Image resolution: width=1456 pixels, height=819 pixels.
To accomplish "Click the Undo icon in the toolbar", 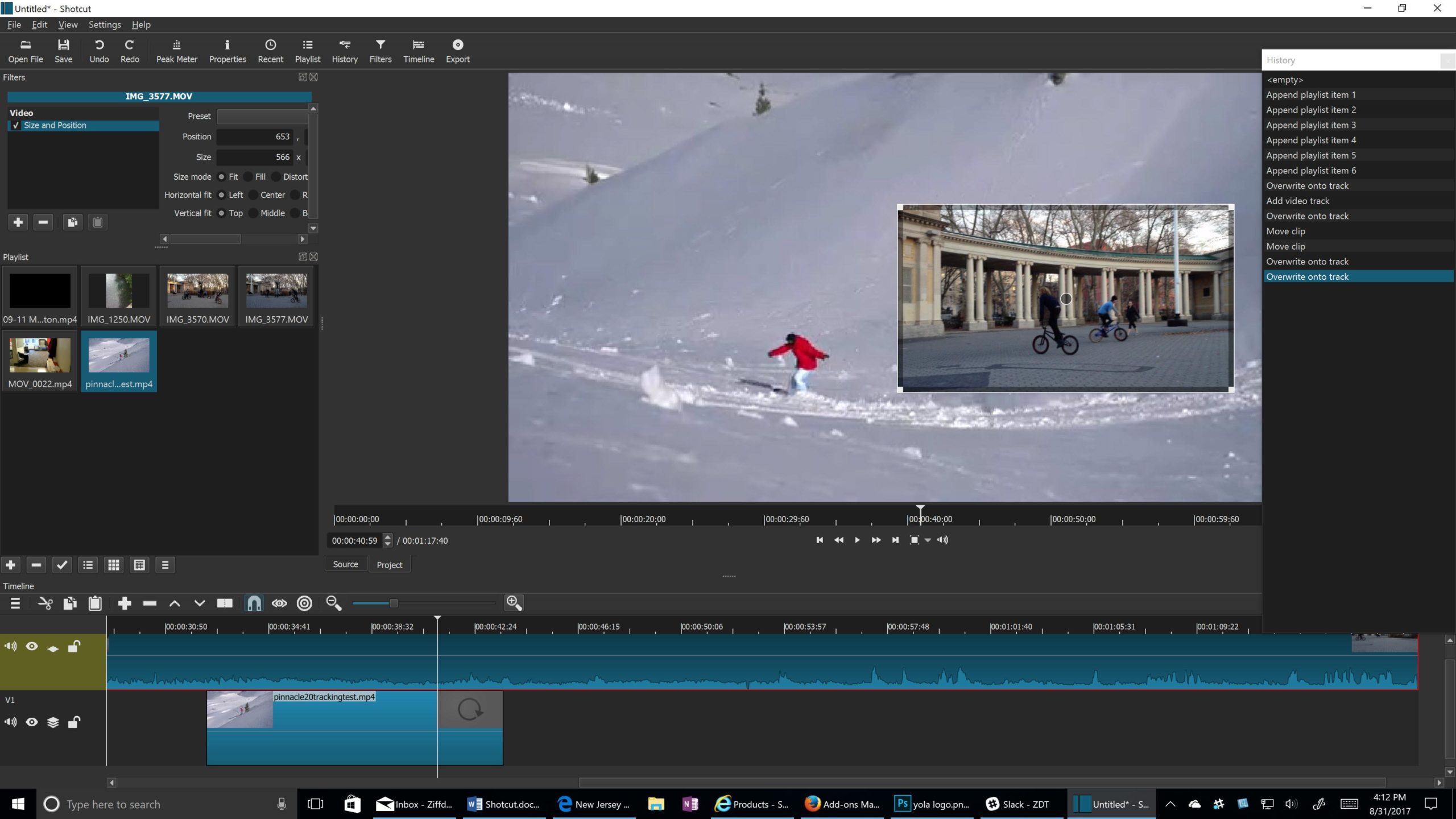I will click(99, 50).
